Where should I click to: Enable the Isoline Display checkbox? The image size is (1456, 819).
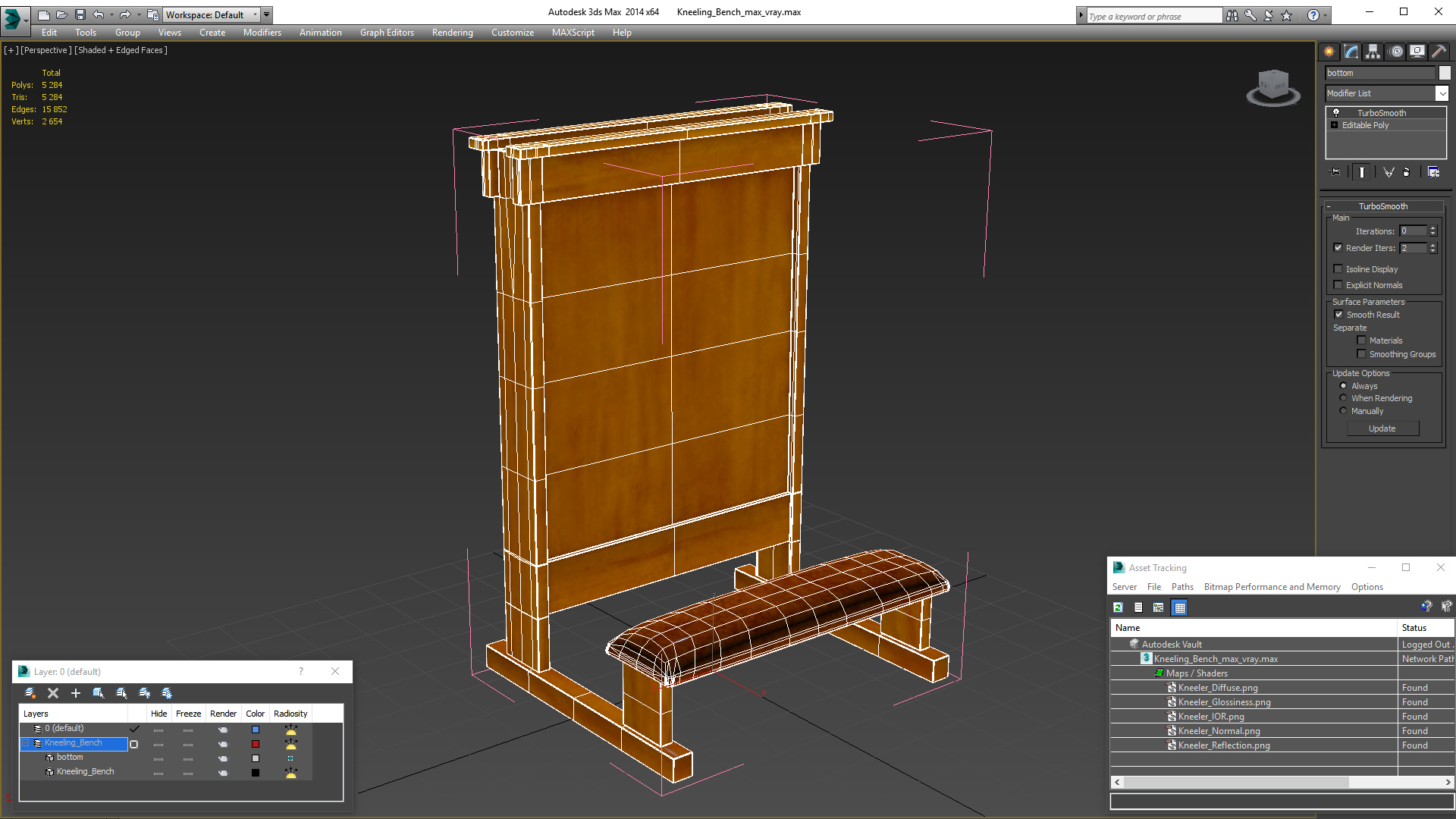1338,269
